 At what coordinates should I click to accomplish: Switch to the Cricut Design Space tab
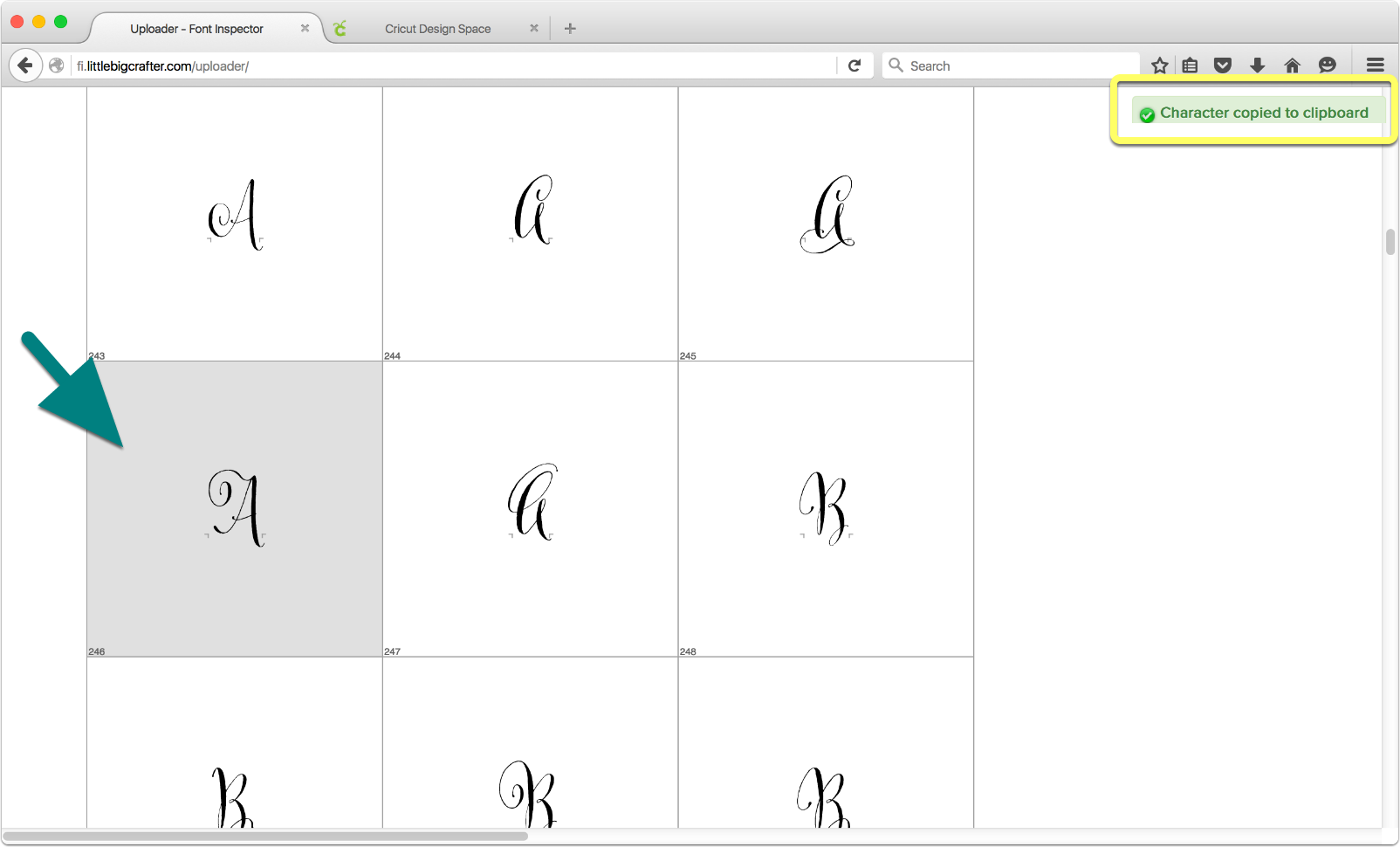tap(437, 29)
